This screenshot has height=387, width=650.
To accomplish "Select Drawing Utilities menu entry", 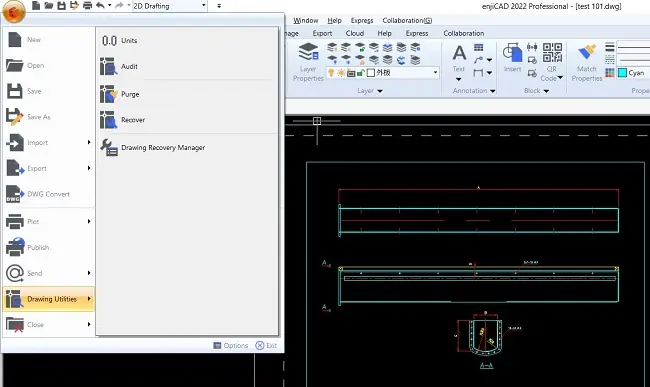I will tap(49, 299).
